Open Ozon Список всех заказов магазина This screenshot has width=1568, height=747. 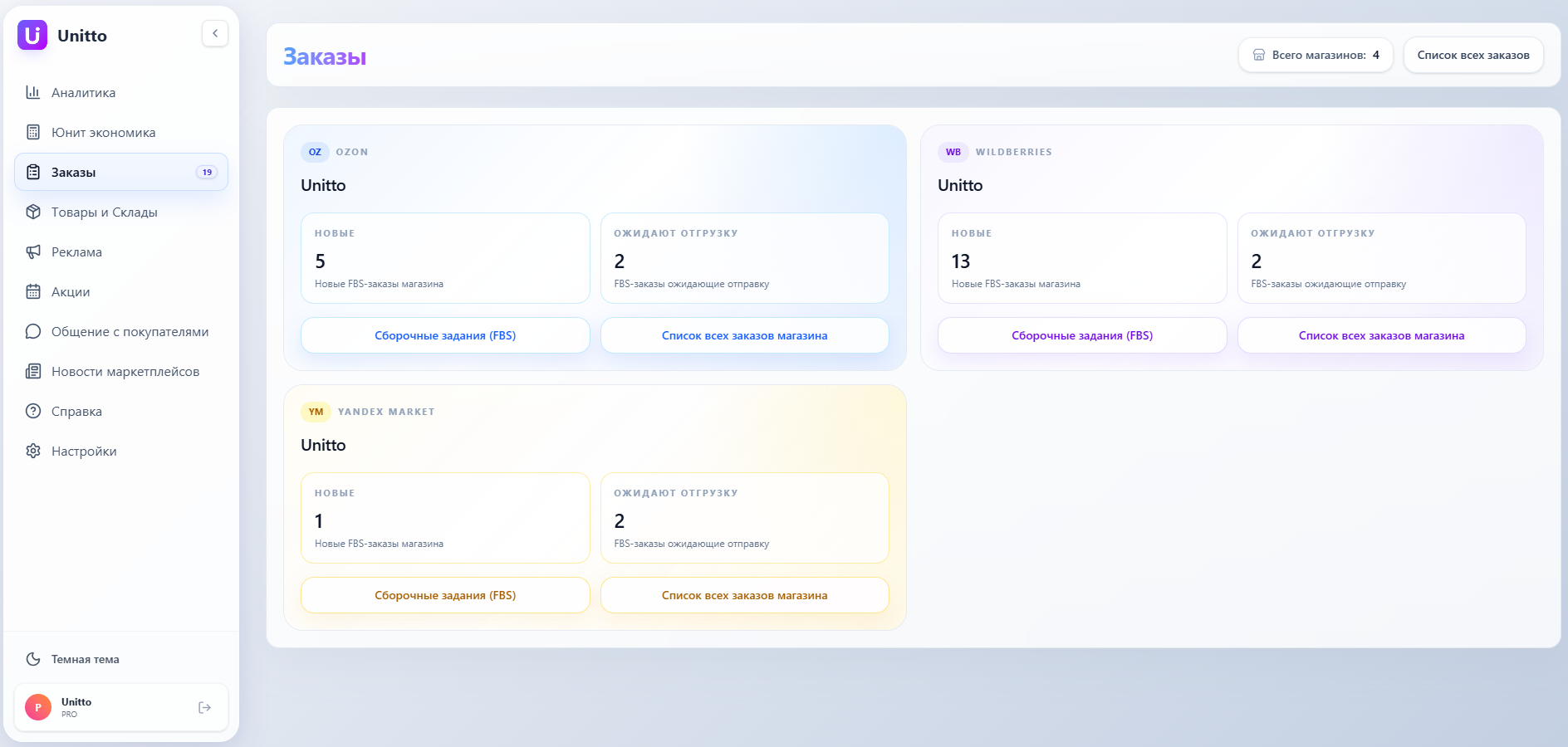coord(745,335)
